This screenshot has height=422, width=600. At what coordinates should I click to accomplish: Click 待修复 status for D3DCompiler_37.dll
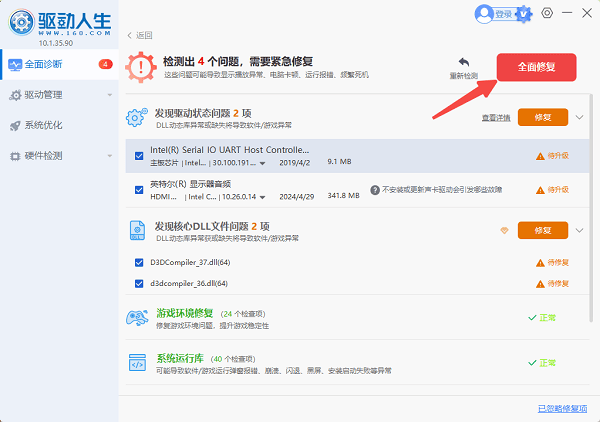point(553,262)
